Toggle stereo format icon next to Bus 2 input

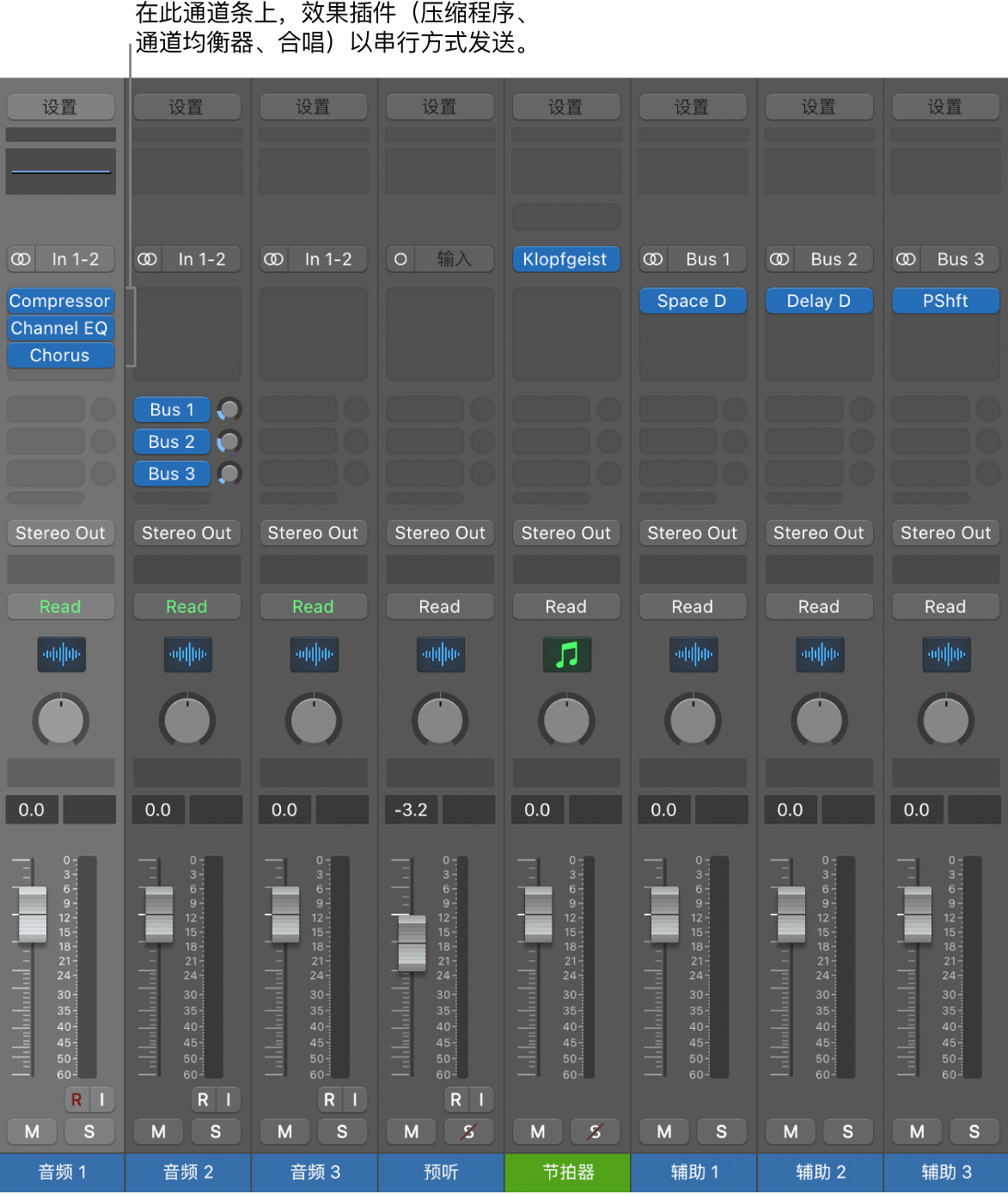779,259
